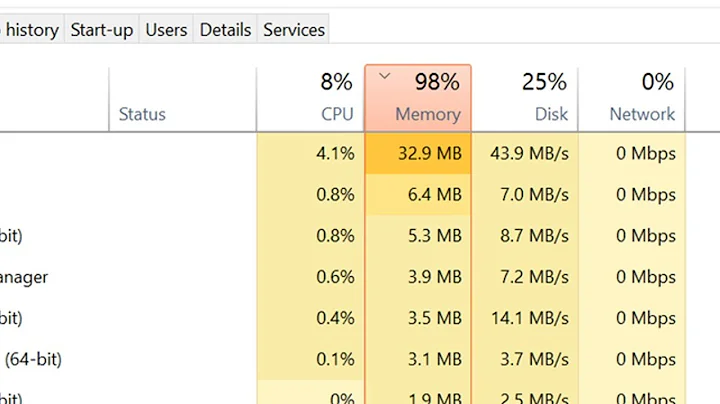
Task: Click the 3.9 MB memory cell
Action: pyautogui.click(x=418, y=277)
